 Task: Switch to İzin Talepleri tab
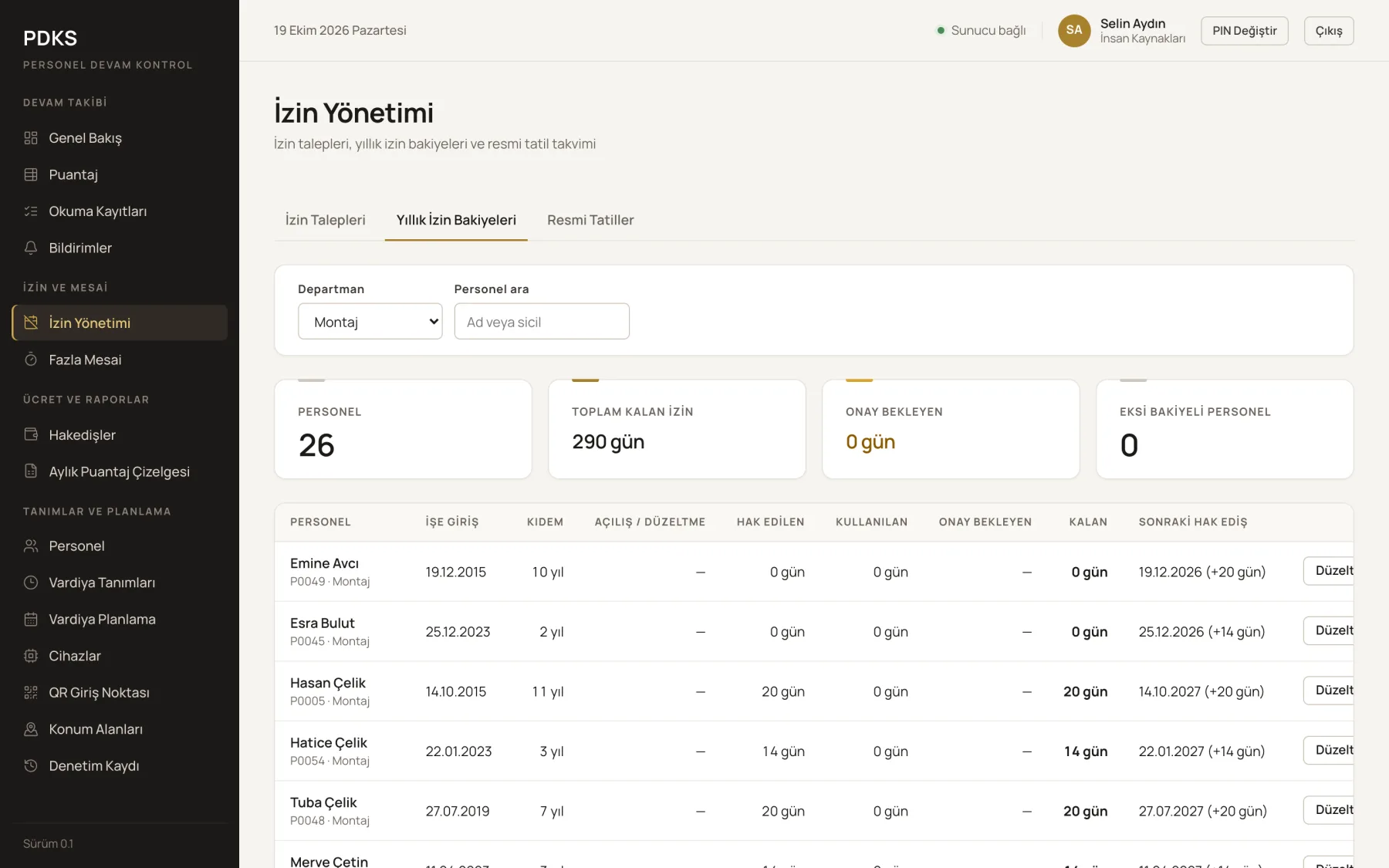pos(325,220)
